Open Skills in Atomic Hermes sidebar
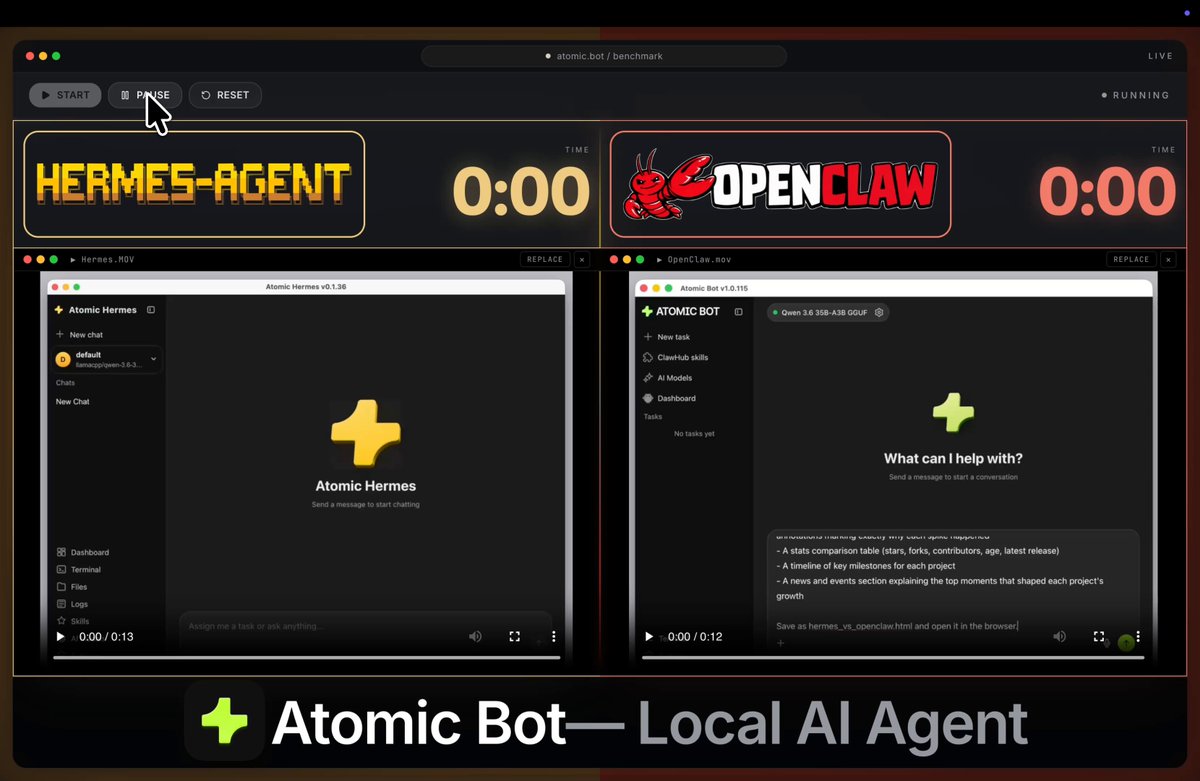1200x781 pixels. pos(73,621)
